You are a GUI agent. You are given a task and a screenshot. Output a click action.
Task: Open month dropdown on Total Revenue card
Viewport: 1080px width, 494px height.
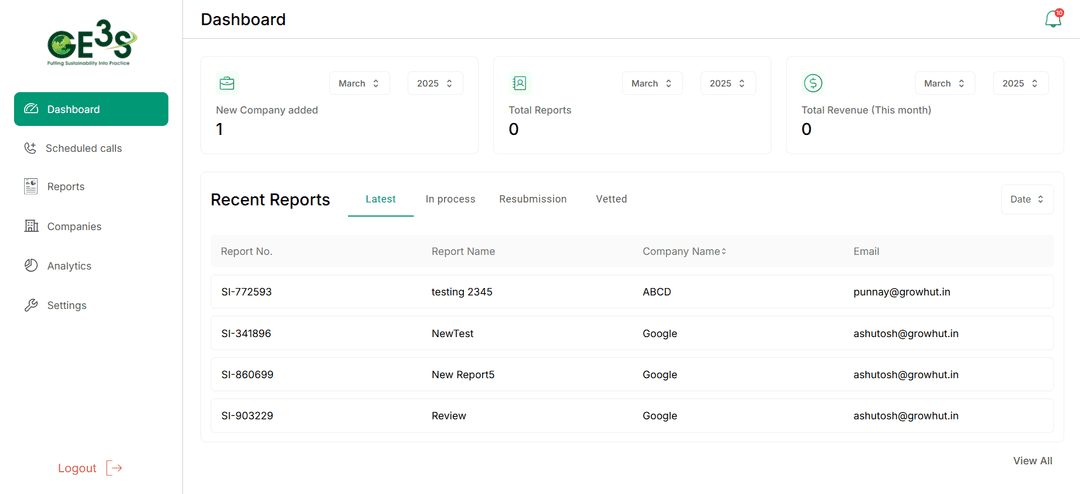(945, 83)
